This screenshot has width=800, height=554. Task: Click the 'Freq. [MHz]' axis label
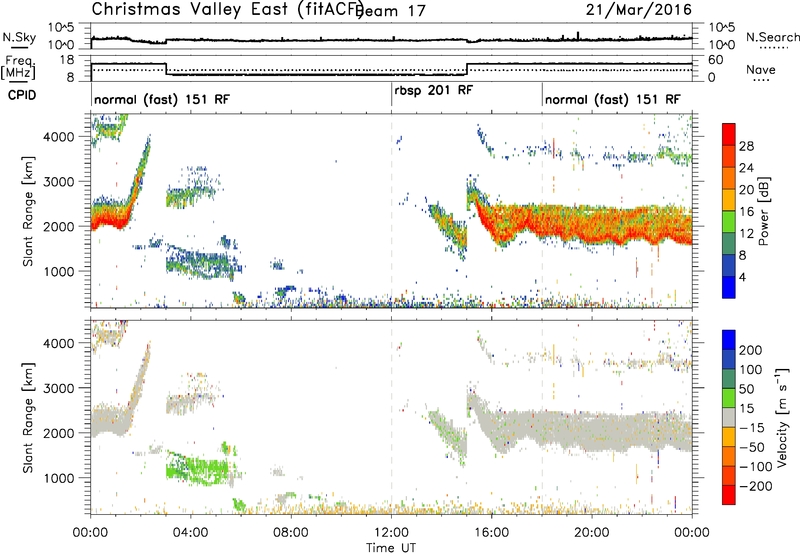[x=18, y=68]
